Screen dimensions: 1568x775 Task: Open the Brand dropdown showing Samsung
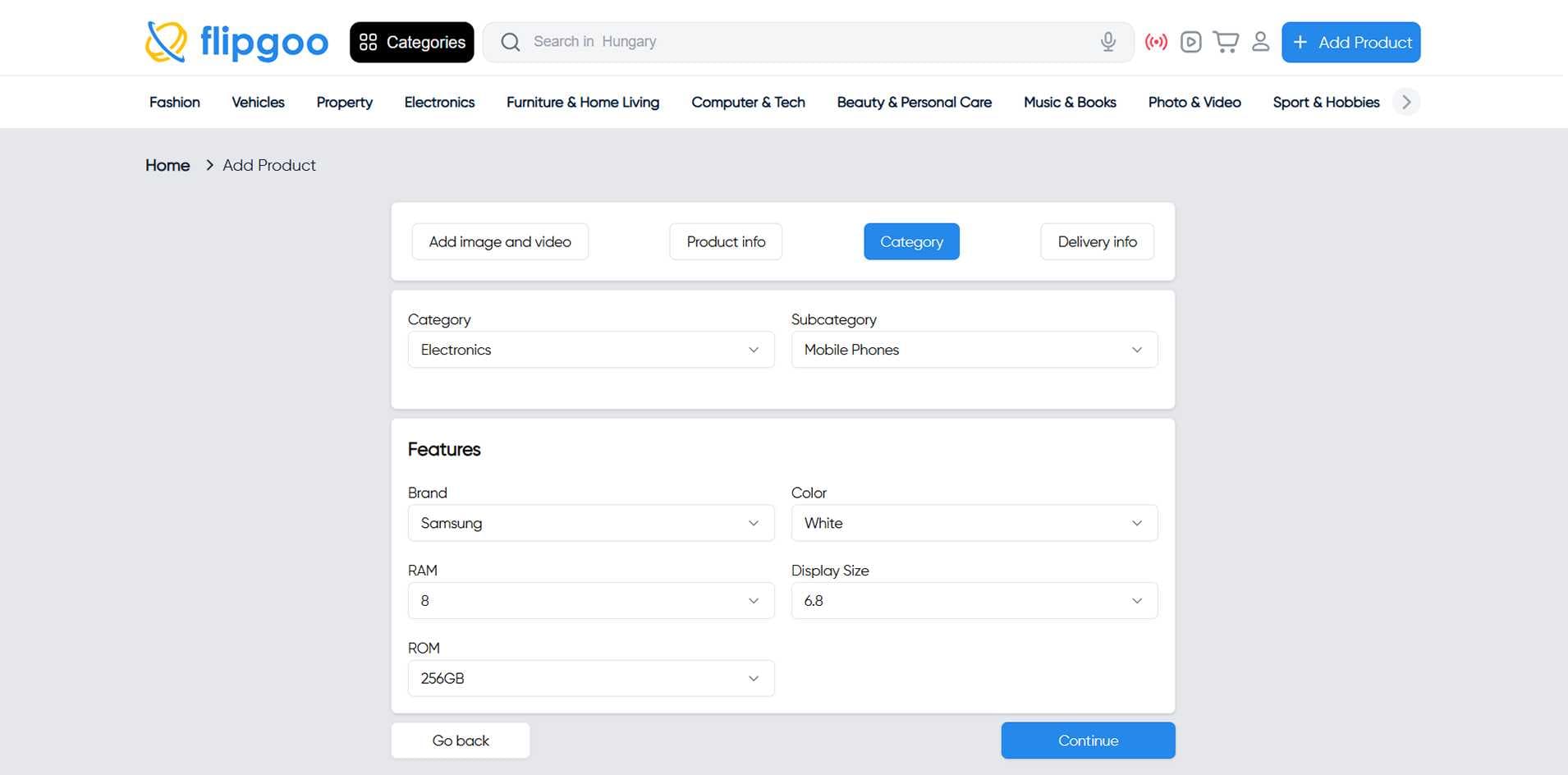point(590,523)
